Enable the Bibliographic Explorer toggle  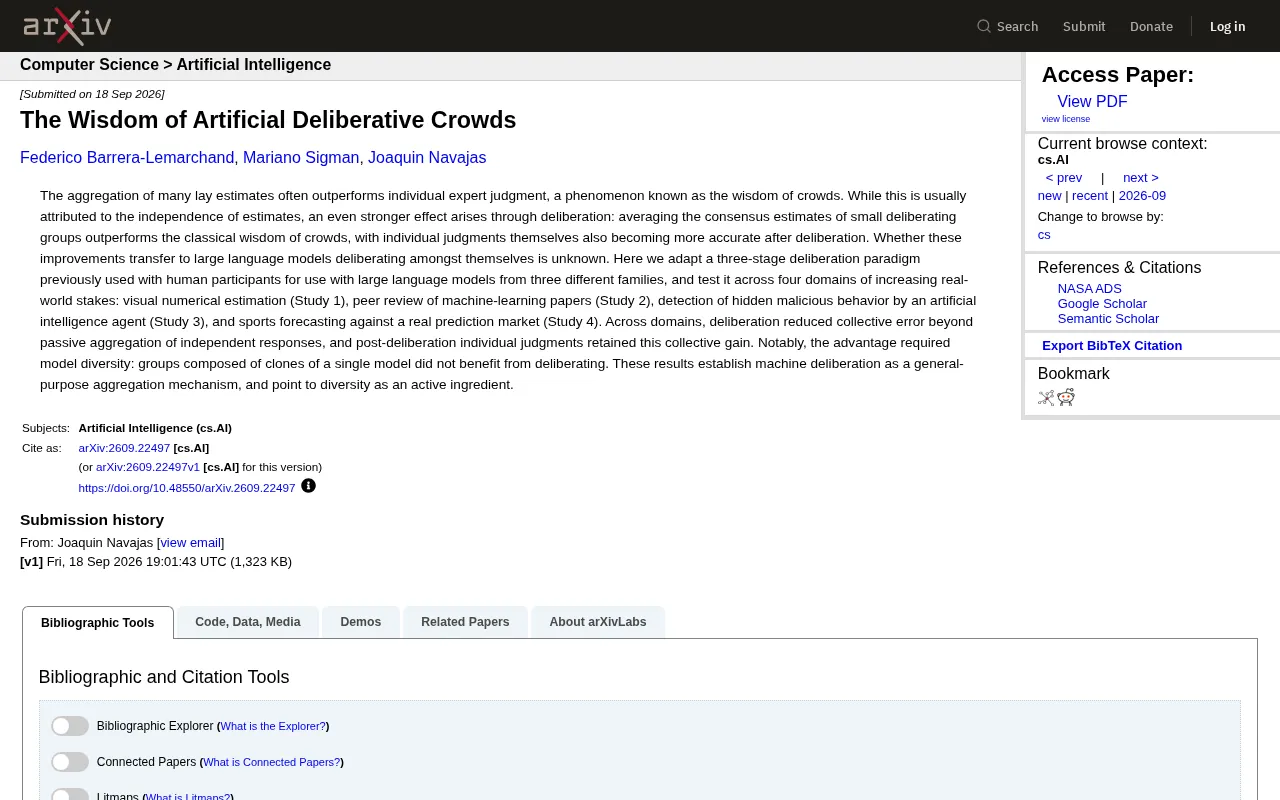pyautogui.click(x=70, y=726)
